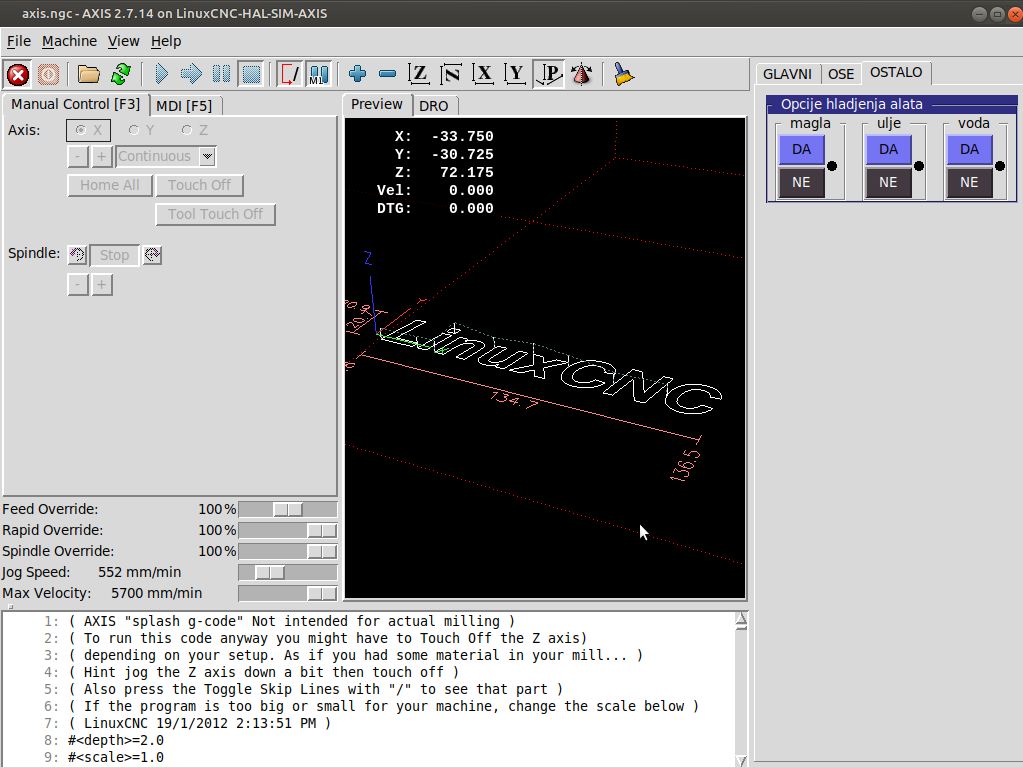This screenshot has height=768, width=1023.
Task: Zoom out the preview
Action: pyautogui.click(x=388, y=74)
